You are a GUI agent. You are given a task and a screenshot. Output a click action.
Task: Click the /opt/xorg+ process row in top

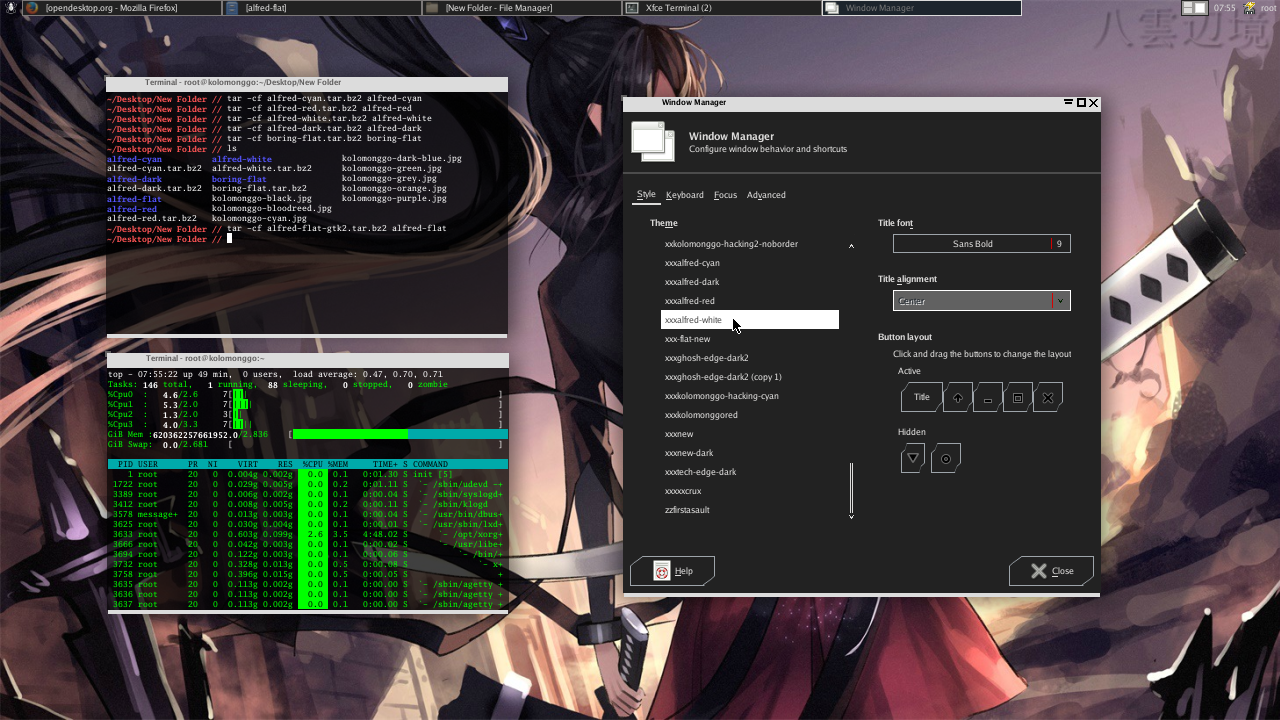307,535
